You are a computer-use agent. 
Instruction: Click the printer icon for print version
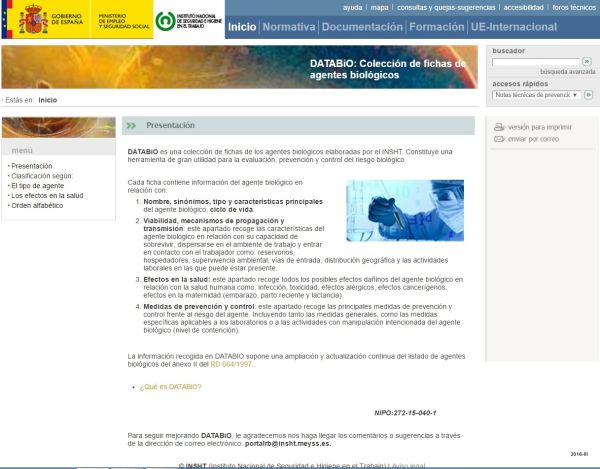(499, 127)
